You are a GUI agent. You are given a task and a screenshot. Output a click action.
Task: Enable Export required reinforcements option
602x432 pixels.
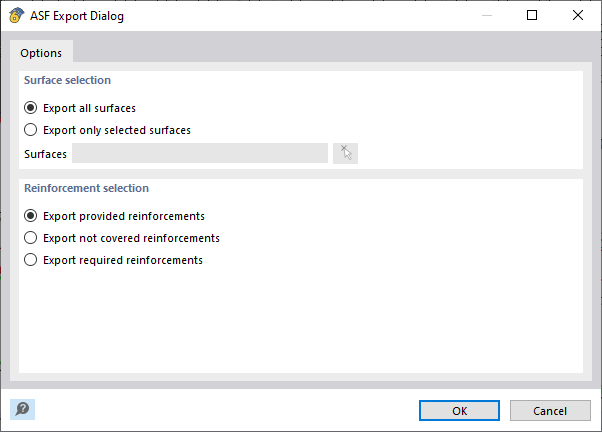click(31, 260)
